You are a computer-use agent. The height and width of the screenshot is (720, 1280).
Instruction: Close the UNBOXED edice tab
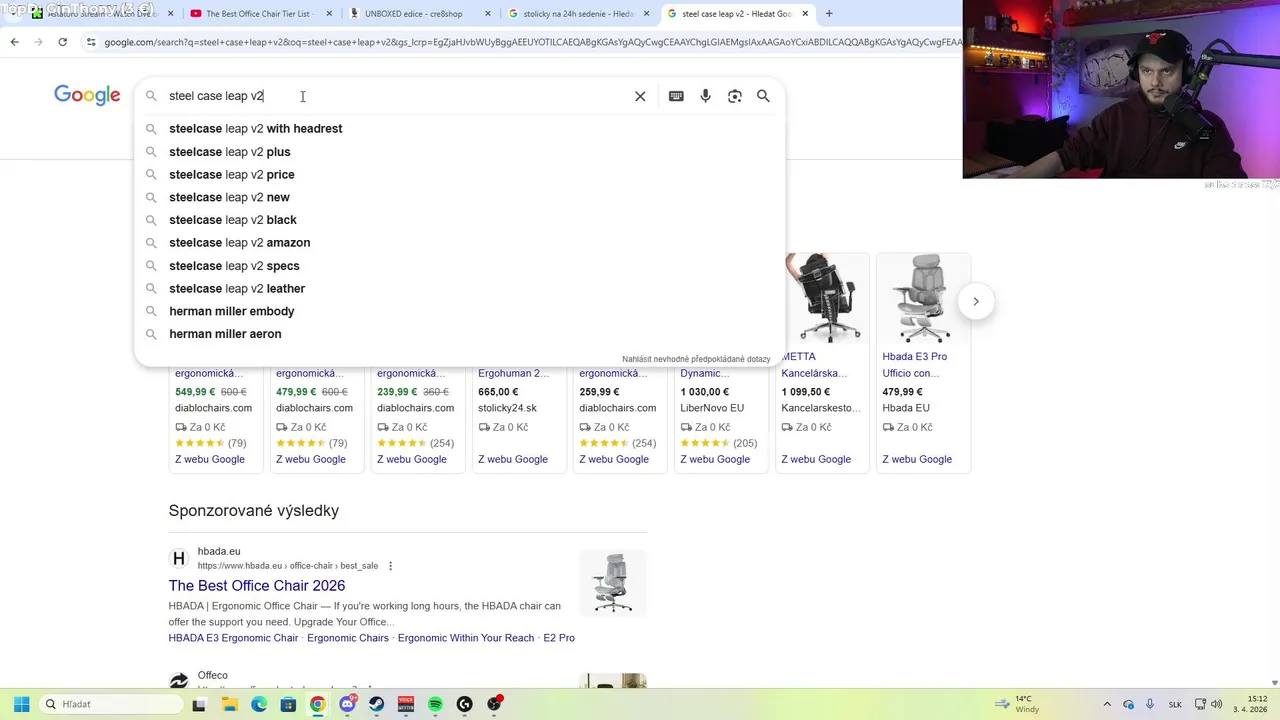487,14
